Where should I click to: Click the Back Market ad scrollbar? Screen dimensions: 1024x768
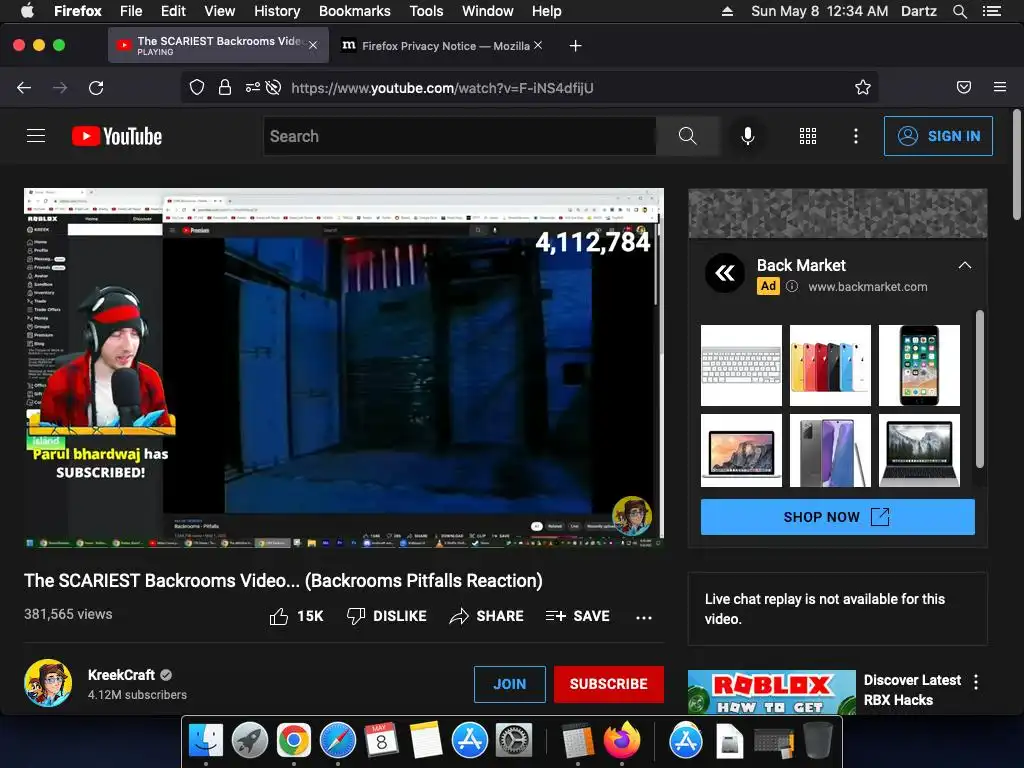pyautogui.click(x=979, y=389)
